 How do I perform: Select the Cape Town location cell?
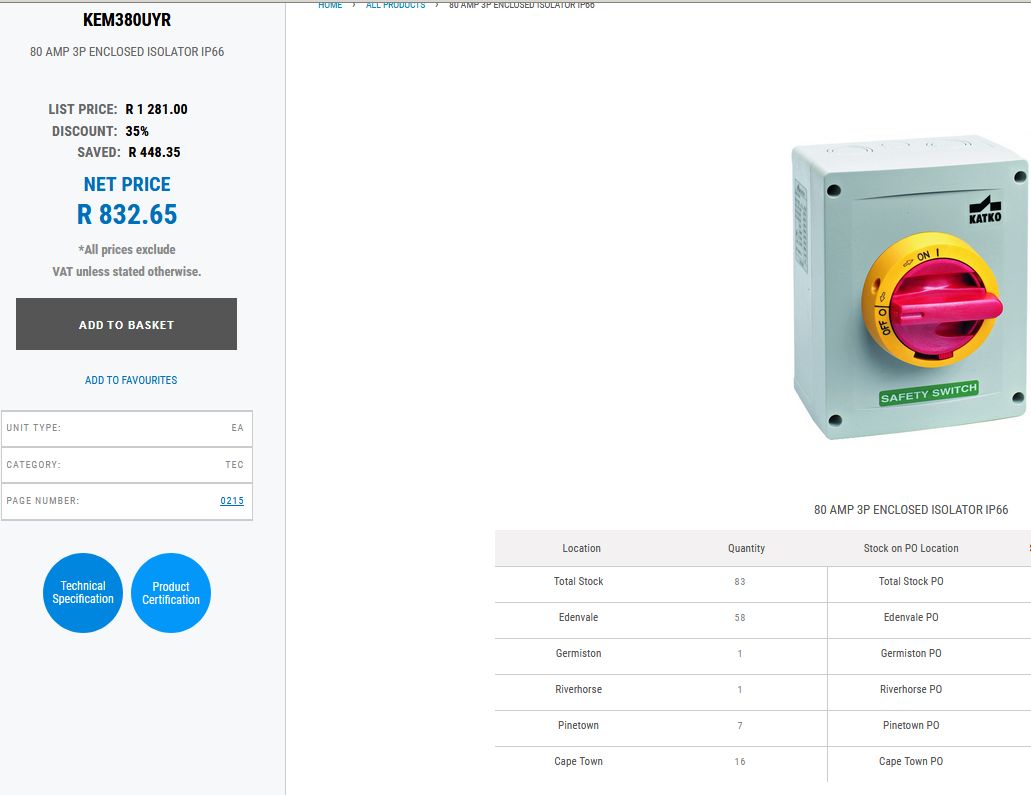(x=579, y=761)
